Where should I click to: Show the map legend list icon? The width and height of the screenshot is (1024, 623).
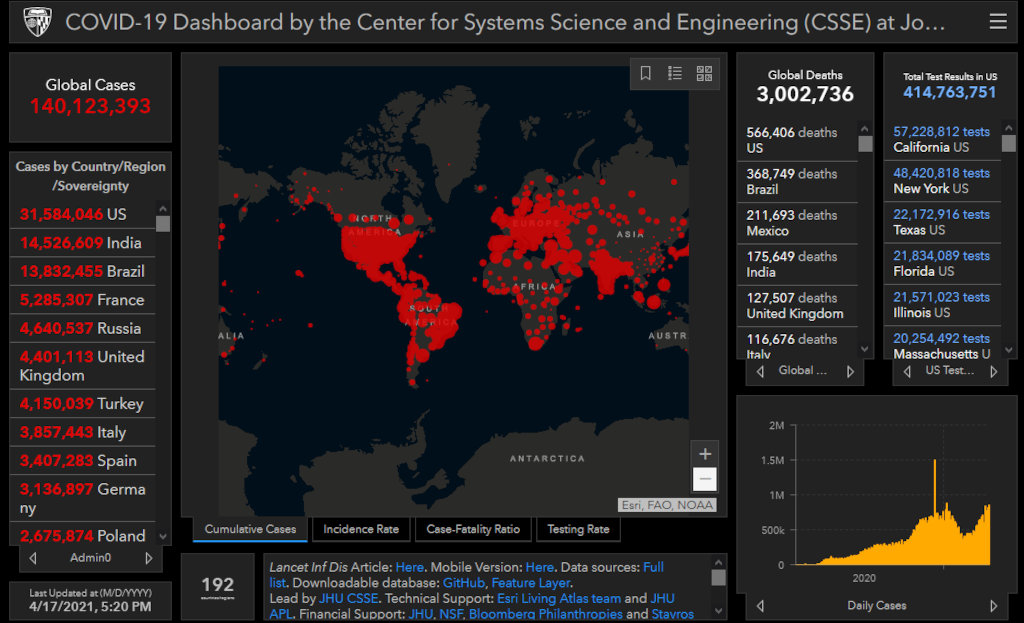(x=675, y=72)
